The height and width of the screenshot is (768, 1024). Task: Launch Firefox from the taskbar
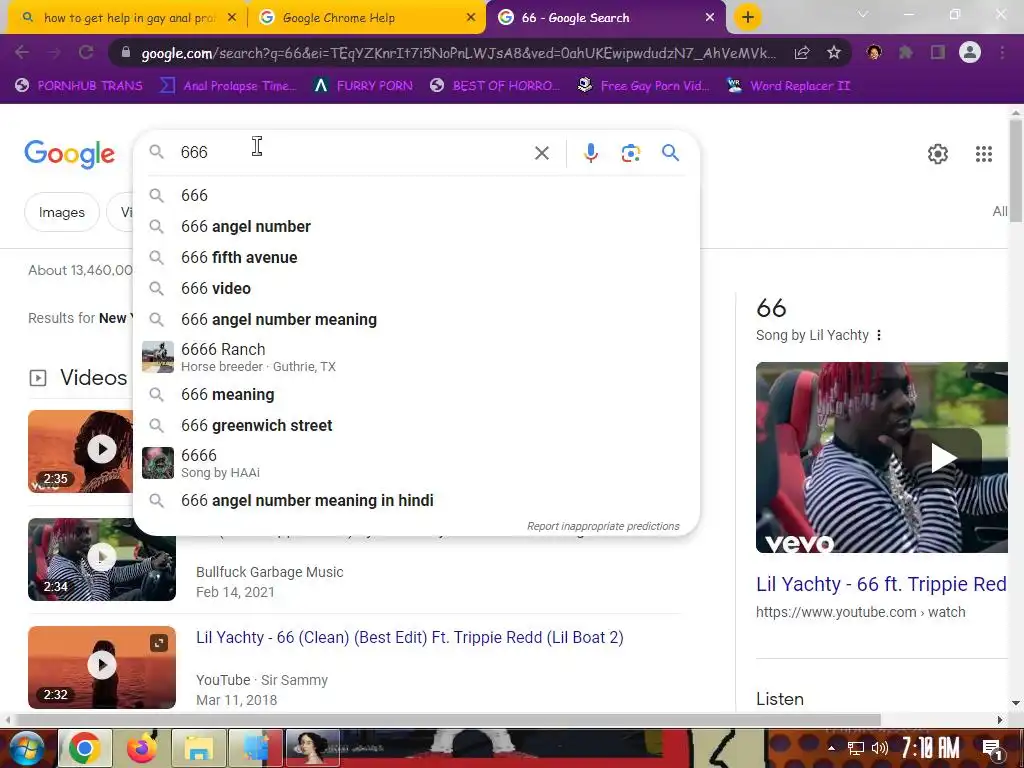pos(142,748)
